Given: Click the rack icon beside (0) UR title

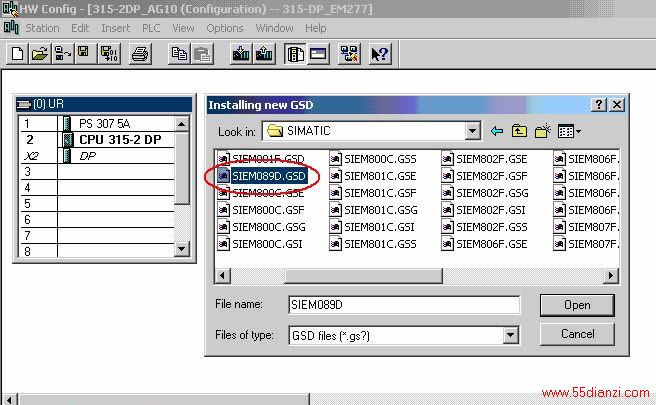Looking at the screenshot, I should [x=24, y=104].
